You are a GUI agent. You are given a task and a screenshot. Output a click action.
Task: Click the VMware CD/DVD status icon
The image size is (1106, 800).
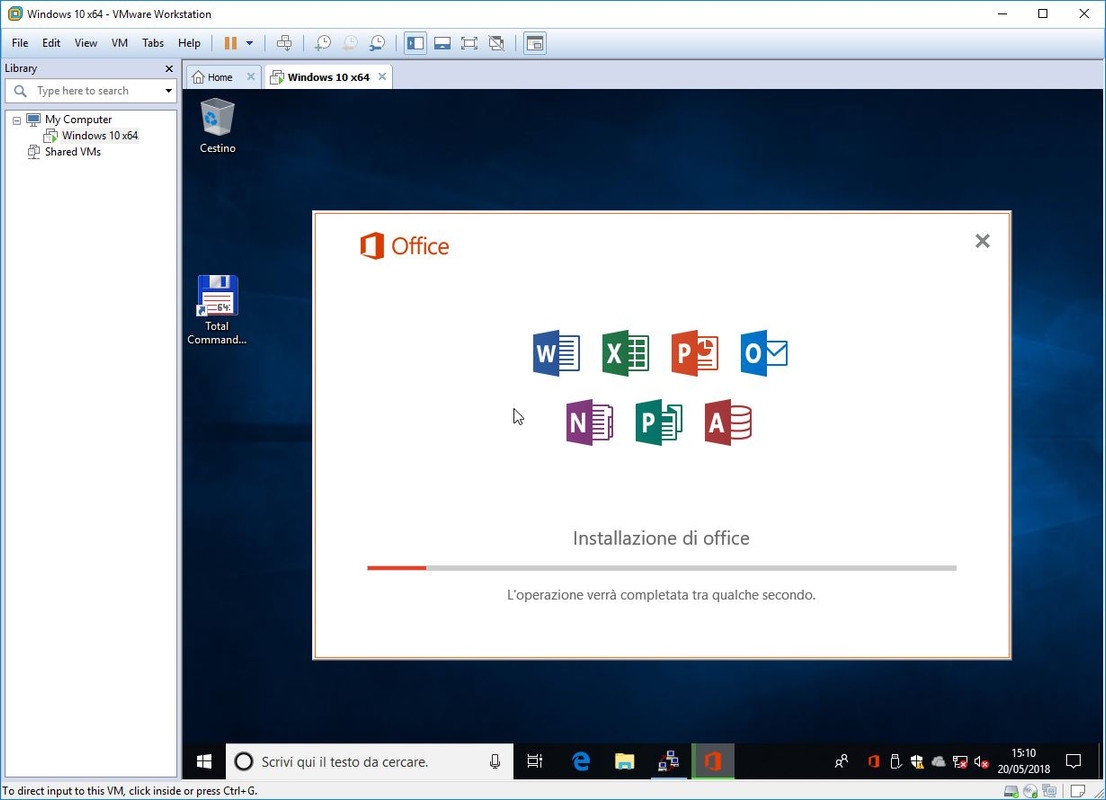click(1031, 791)
